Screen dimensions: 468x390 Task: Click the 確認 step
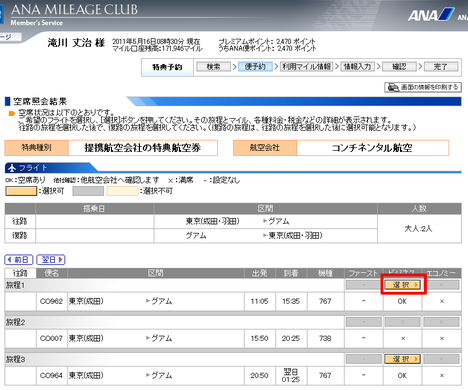(x=399, y=67)
